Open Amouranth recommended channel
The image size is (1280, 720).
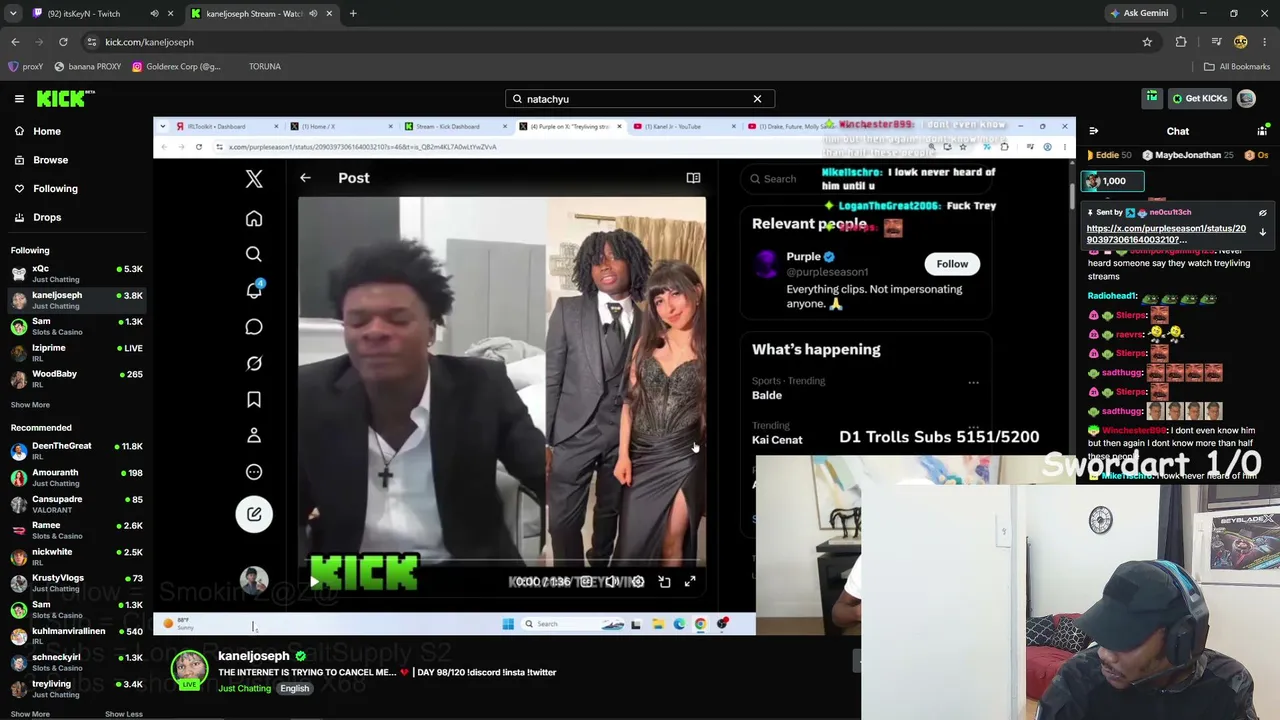[76, 478]
